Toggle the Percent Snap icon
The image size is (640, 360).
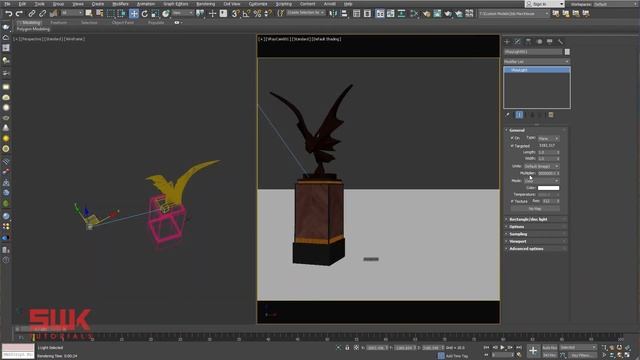257,13
